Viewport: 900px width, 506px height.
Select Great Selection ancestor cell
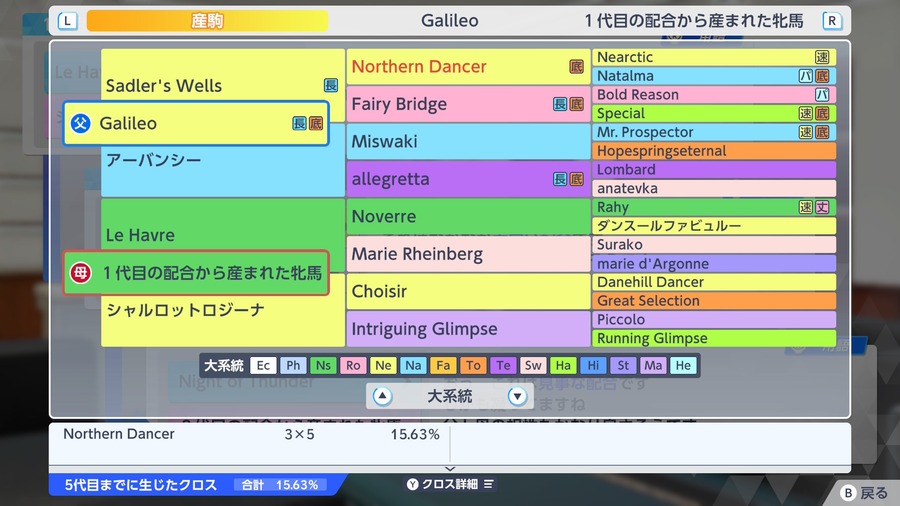click(714, 301)
